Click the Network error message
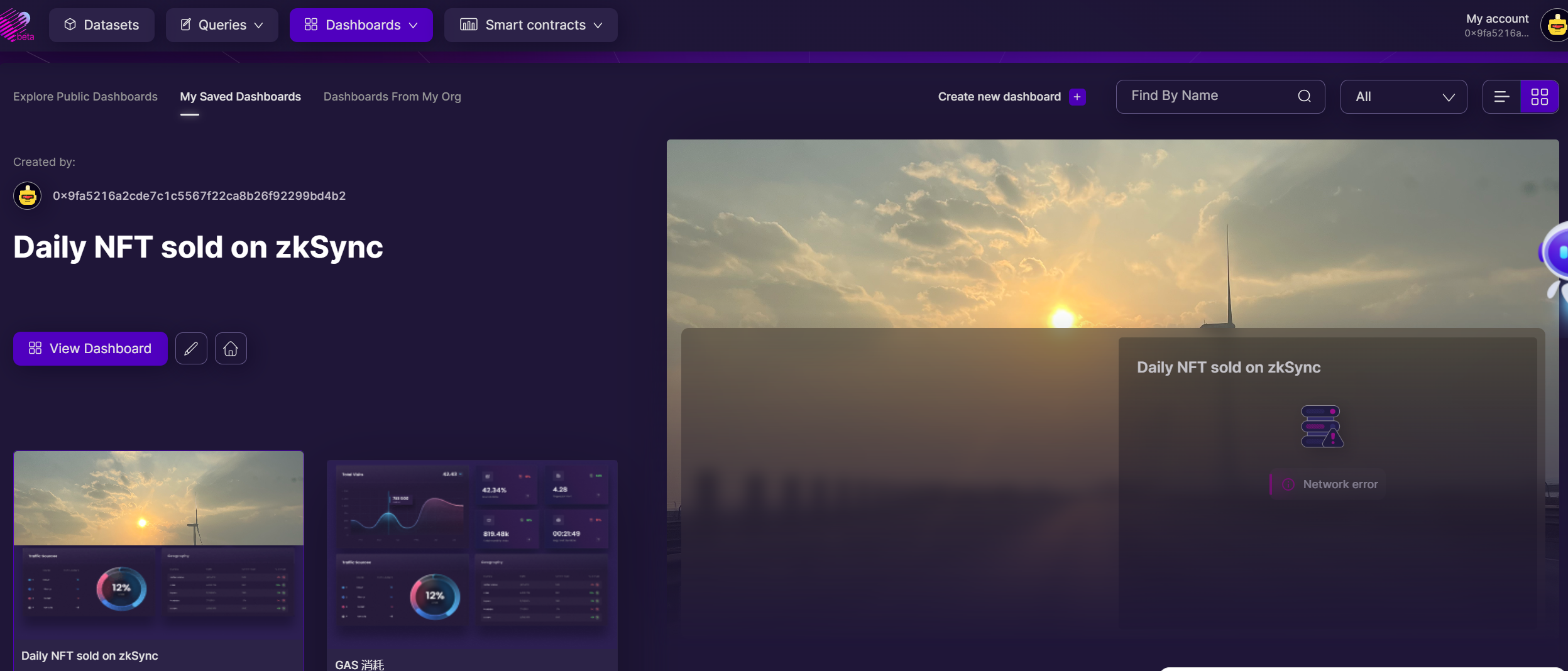 tap(1328, 484)
